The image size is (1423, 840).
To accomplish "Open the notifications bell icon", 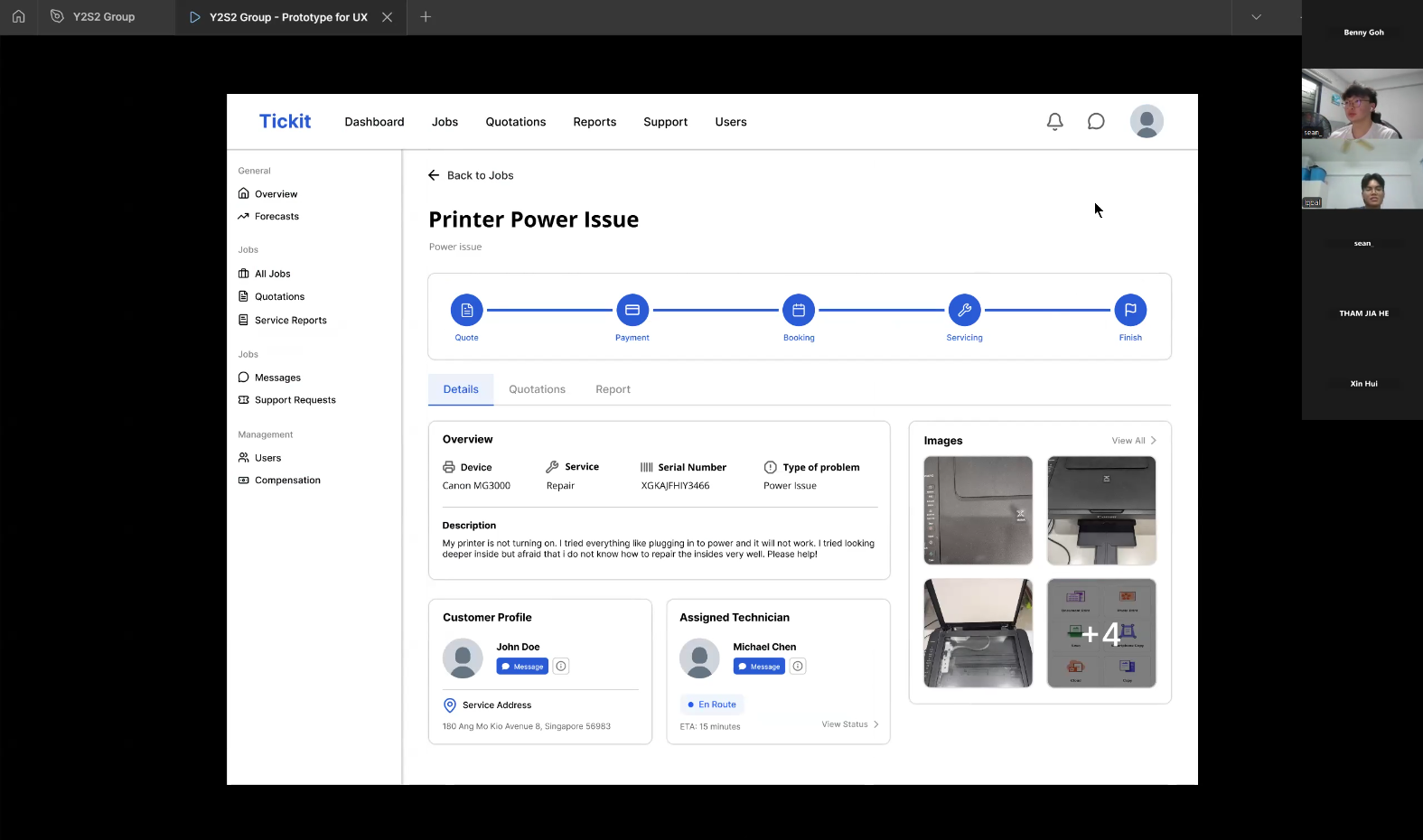I will click(1054, 122).
